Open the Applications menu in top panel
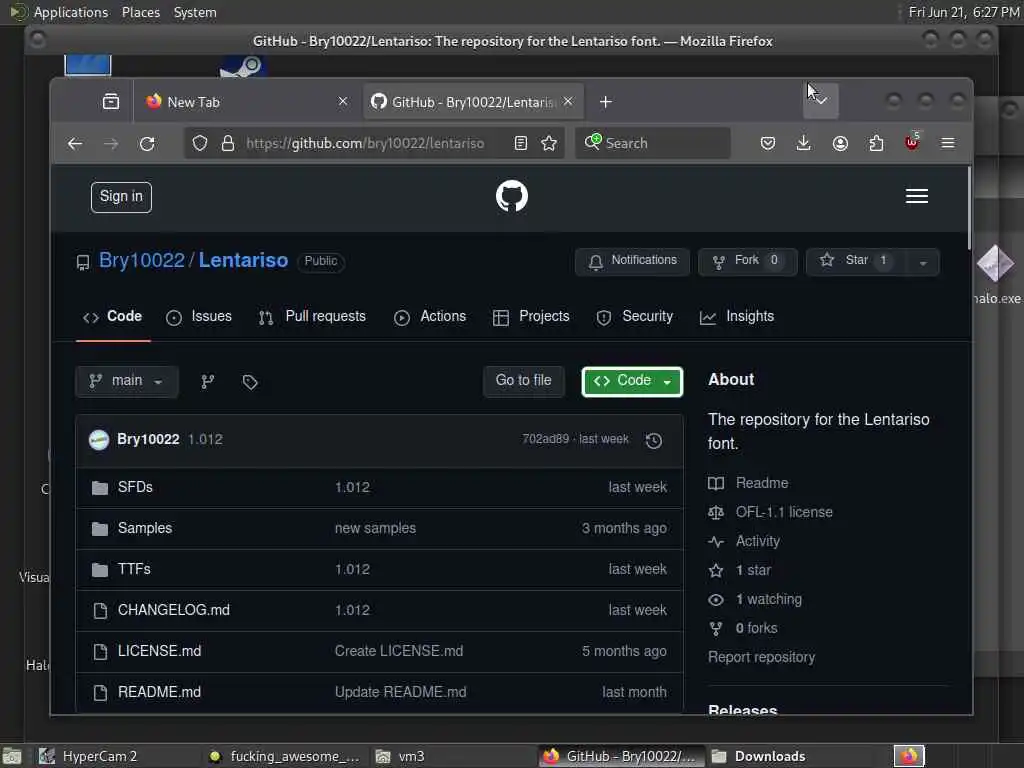This screenshot has height=768, width=1024. click(x=71, y=12)
